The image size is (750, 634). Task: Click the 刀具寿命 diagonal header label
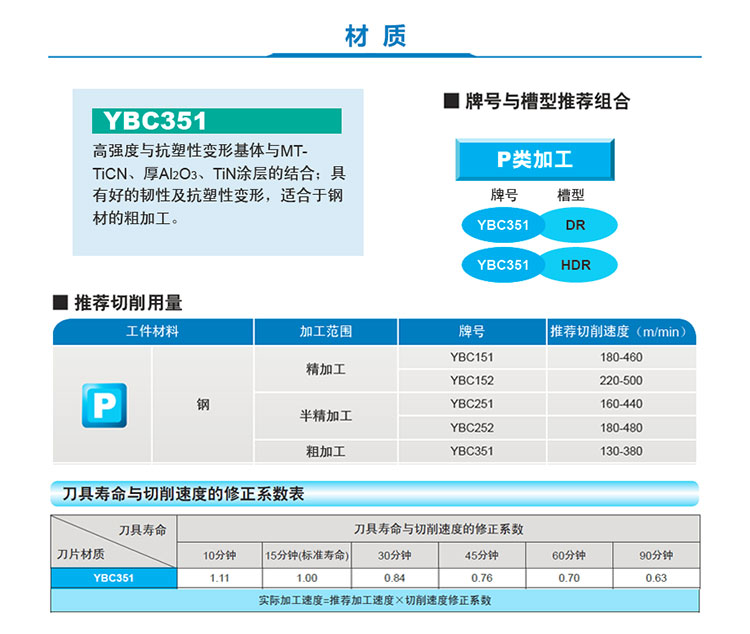tap(143, 530)
